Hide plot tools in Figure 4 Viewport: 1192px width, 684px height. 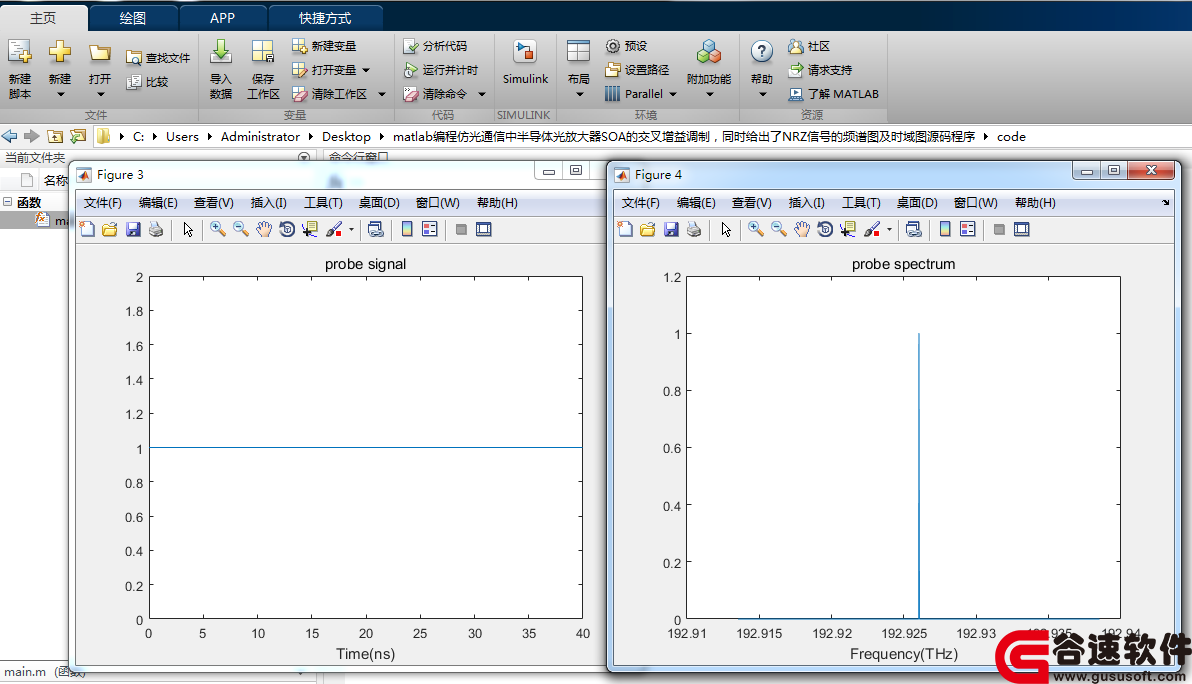click(x=999, y=230)
